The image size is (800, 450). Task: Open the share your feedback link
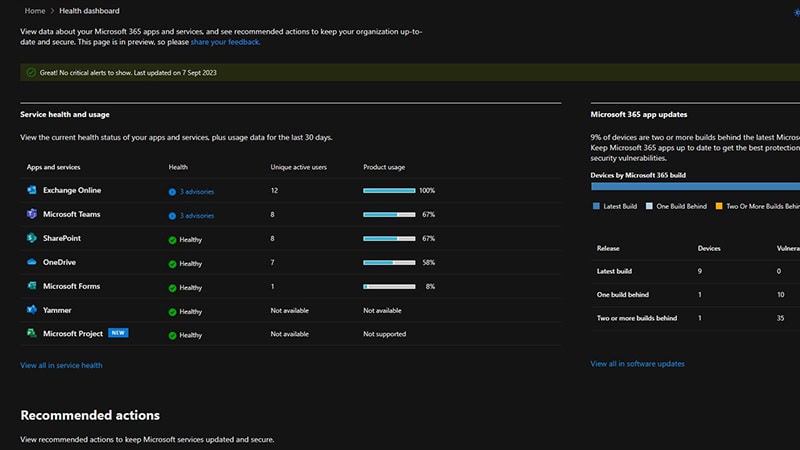tap(225, 42)
